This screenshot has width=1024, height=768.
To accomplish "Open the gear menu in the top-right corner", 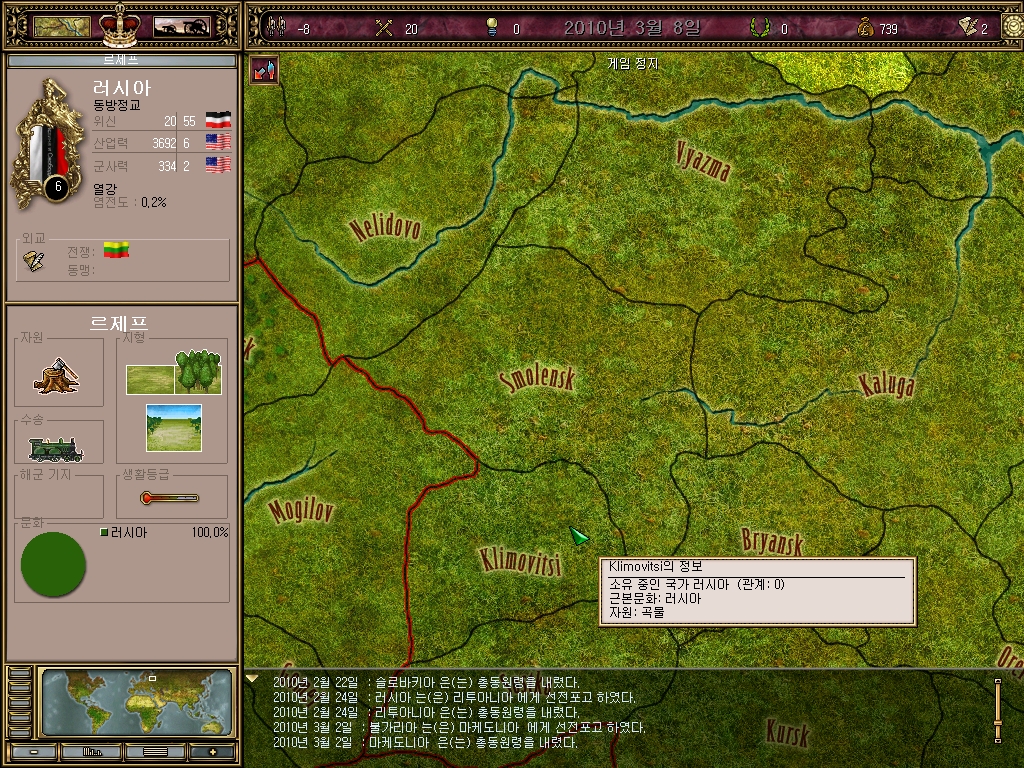I will tap(1013, 27).
